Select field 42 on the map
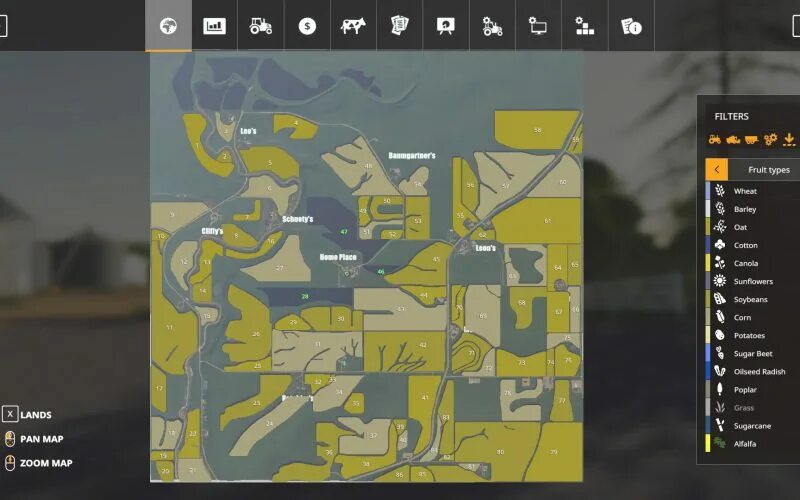The image size is (800, 500). coord(422,345)
